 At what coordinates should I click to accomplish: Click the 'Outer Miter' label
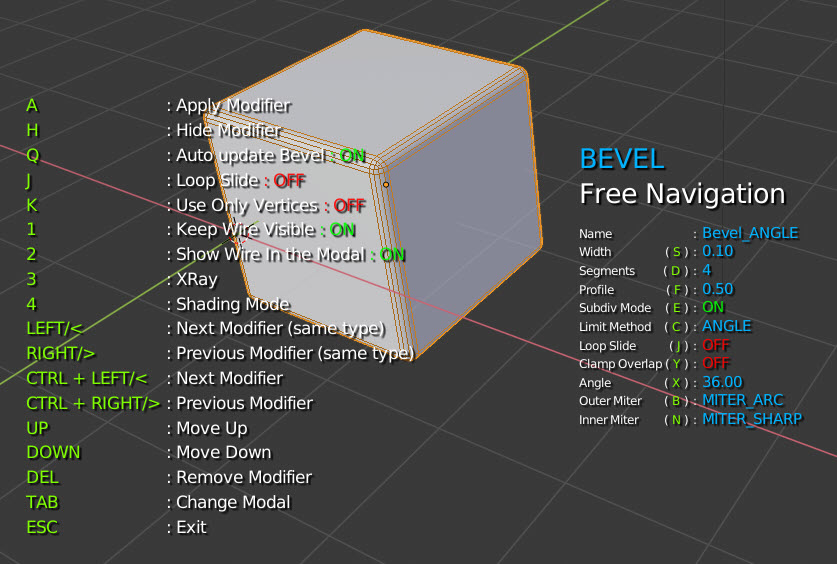610,401
